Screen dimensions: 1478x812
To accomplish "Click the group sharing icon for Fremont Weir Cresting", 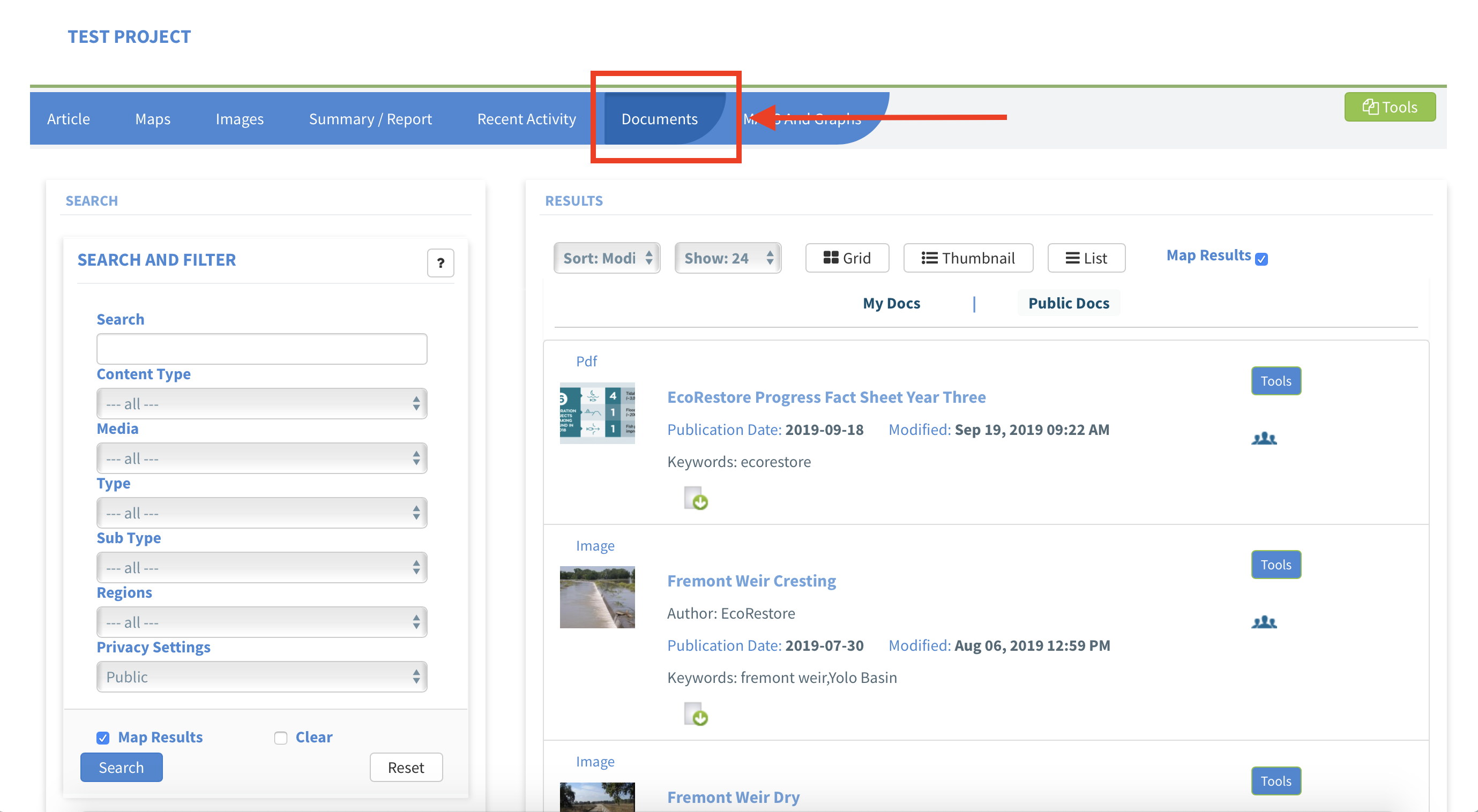I will (x=1264, y=622).
